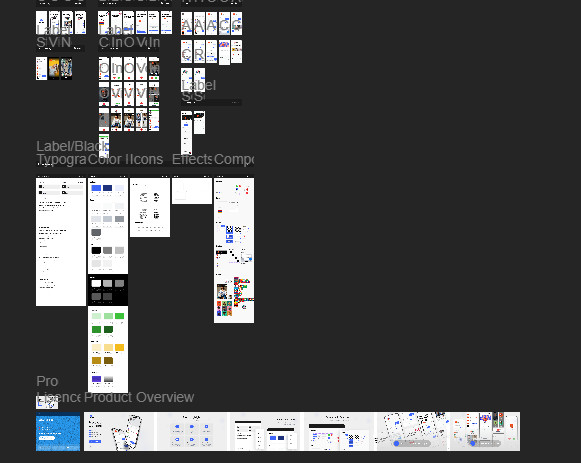This screenshot has width=581, height=463.
Task: Pick the bright yellow color swatch
Action: click(119, 347)
